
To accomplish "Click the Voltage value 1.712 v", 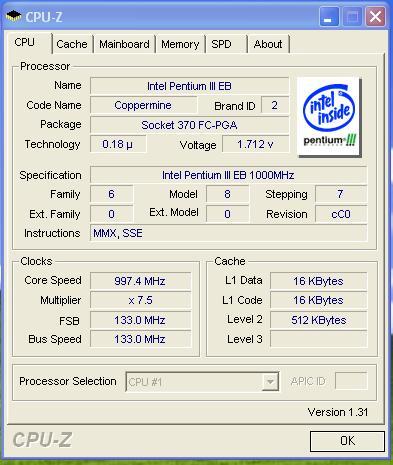I will click(x=256, y=144).
